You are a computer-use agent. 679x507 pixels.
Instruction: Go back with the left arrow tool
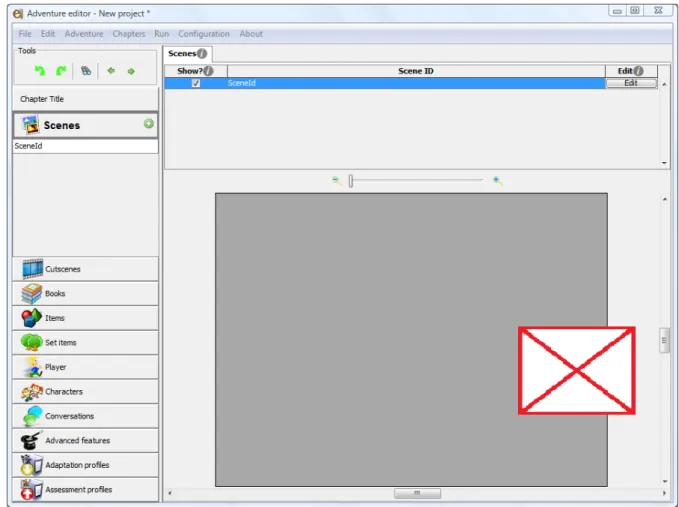(x=111, y=71)
